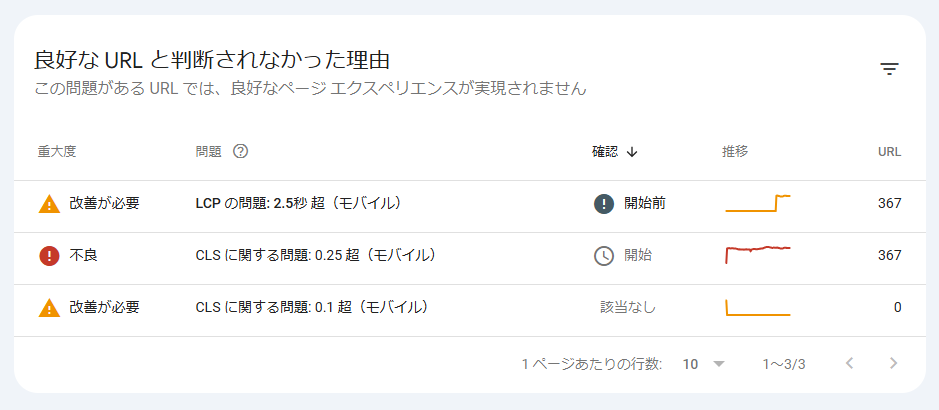The width and height of the screenshot is (939, 410).
Task: Open the filter icon at top right
Action: click(889, 69)
